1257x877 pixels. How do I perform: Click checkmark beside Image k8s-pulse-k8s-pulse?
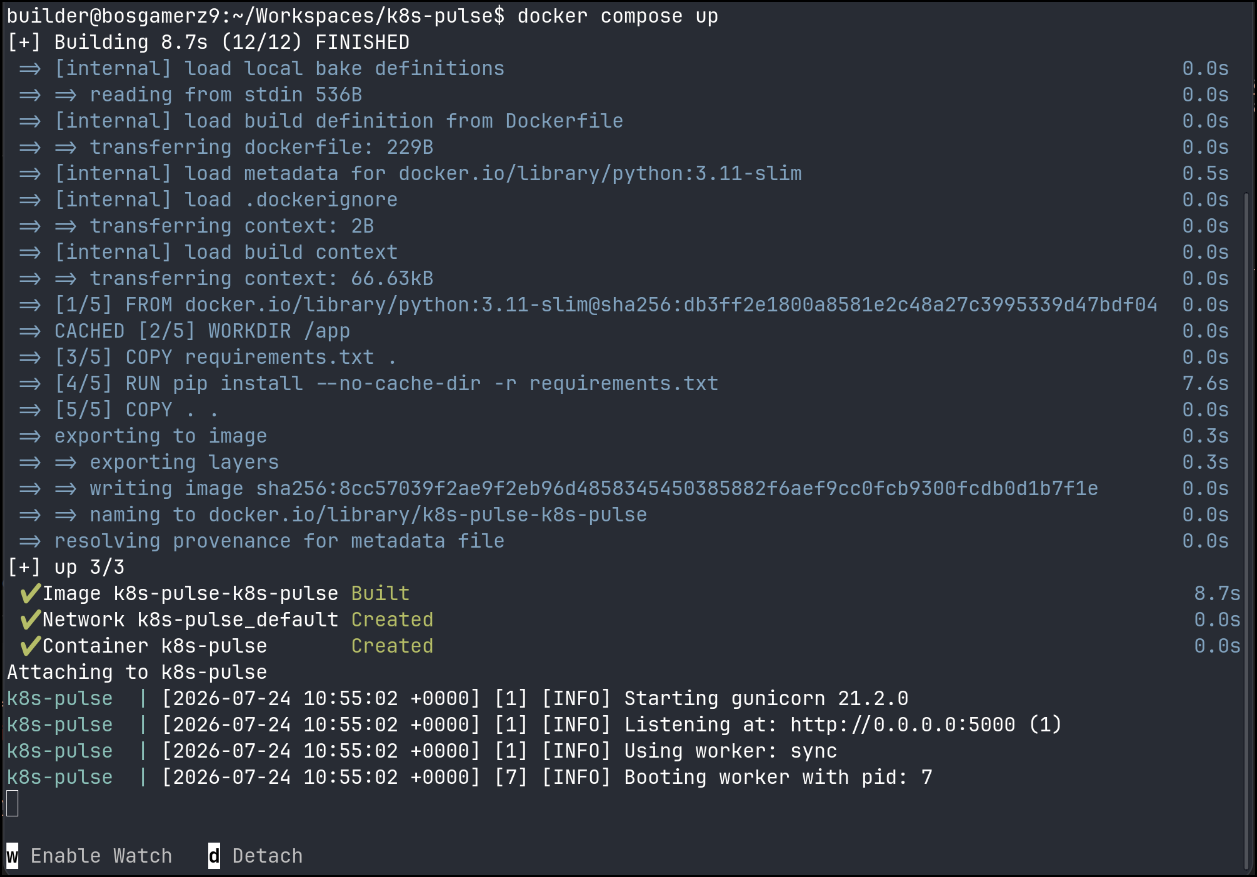pyautogui.click(x=30, y=593)
